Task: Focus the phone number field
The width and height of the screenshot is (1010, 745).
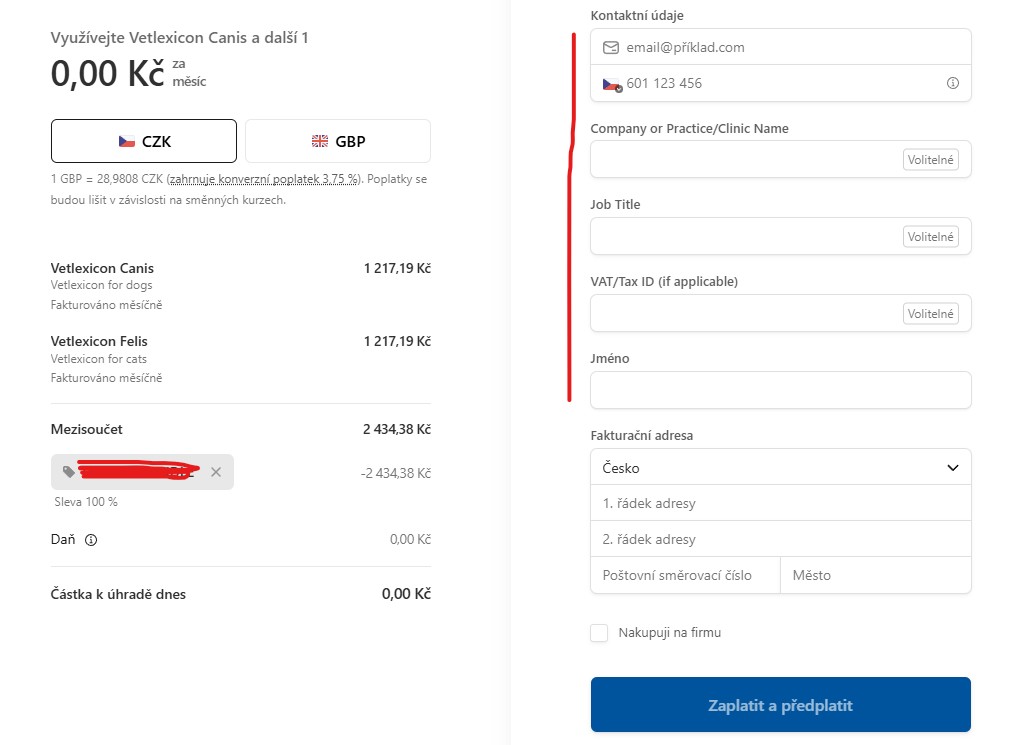Action: coord(780,83)
